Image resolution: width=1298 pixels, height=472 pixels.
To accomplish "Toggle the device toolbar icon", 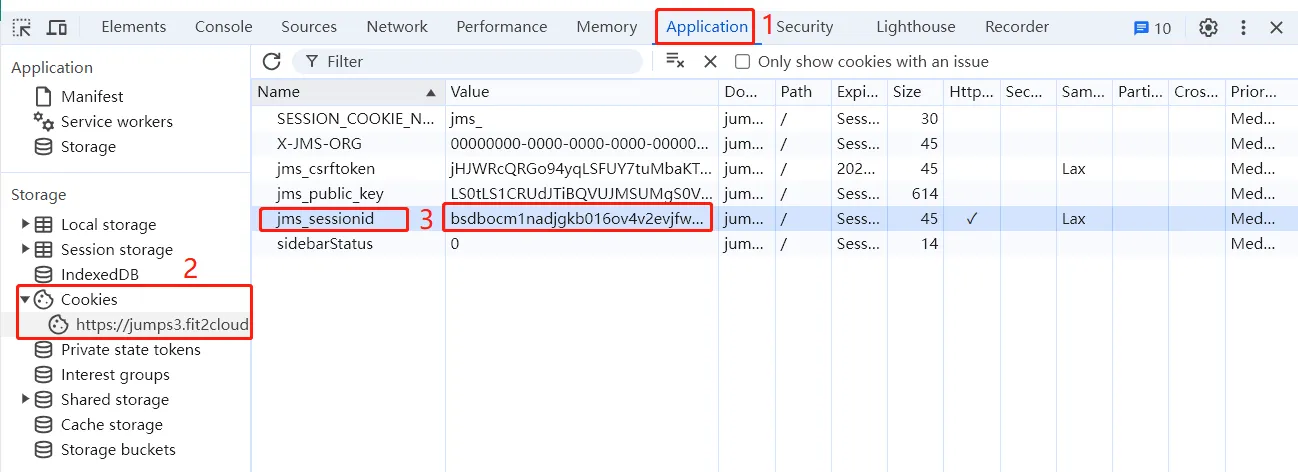I will [x=58, y=27].
